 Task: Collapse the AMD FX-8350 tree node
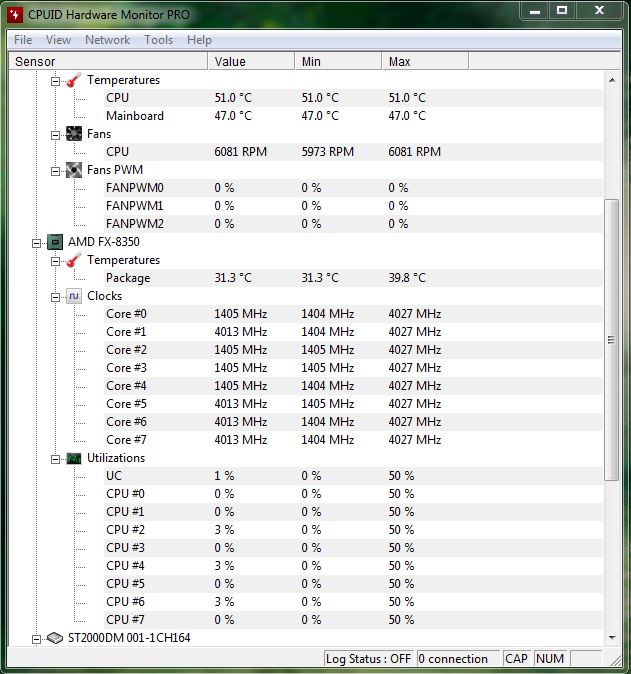[x=37, y=243]
